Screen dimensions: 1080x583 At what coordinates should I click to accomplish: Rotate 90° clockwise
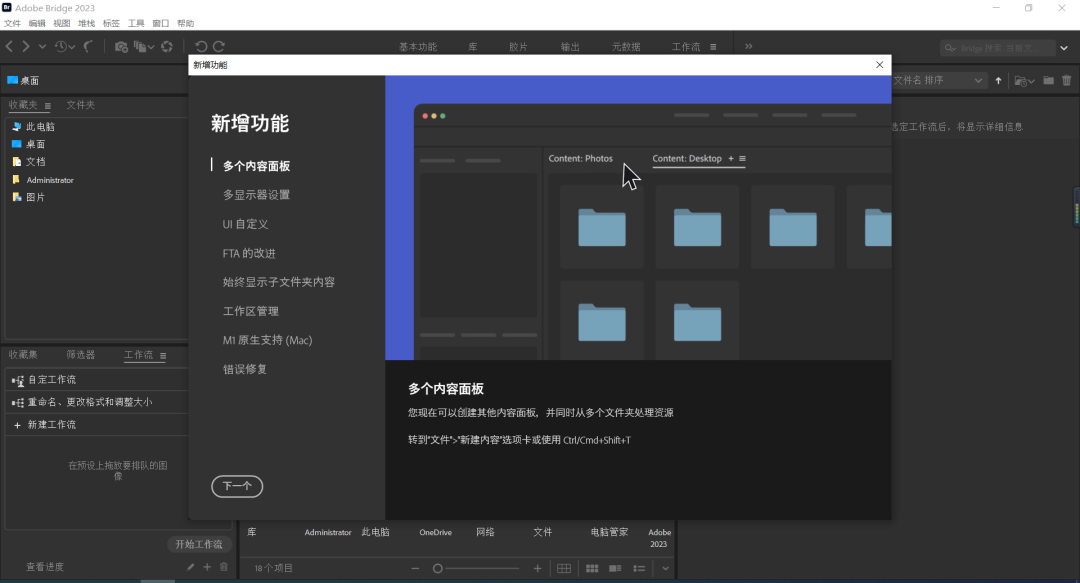pyautogui.click(x=219, y=46)
